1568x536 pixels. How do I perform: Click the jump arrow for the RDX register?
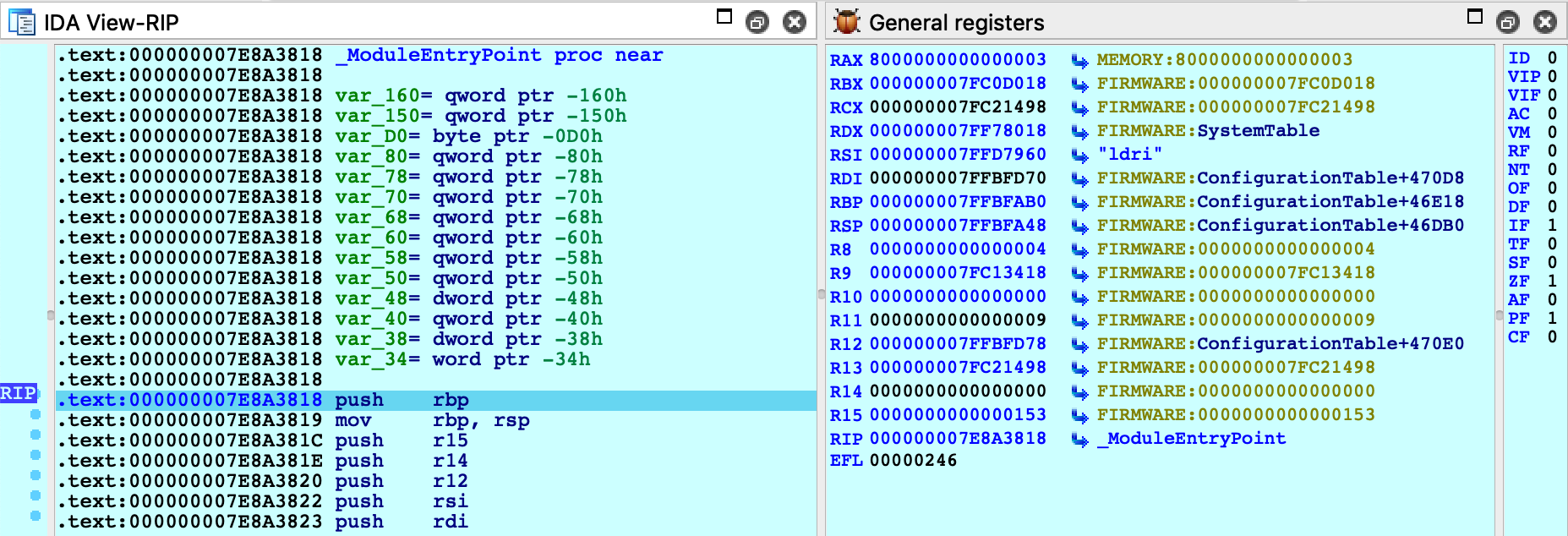[x=1079, y=132]
